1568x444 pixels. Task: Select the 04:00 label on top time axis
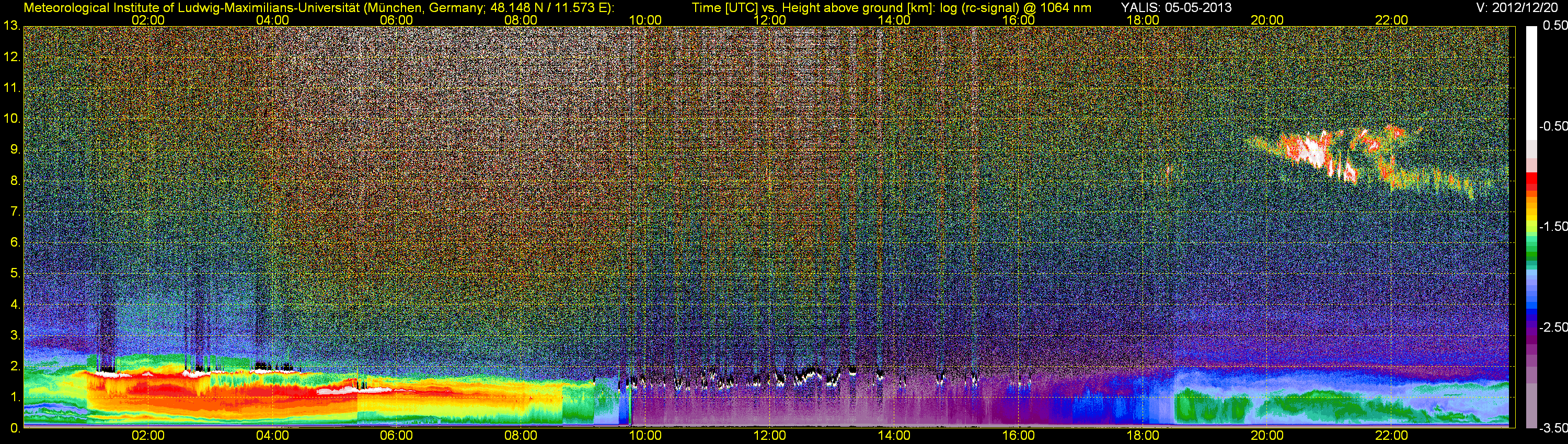tap(272, 20)
